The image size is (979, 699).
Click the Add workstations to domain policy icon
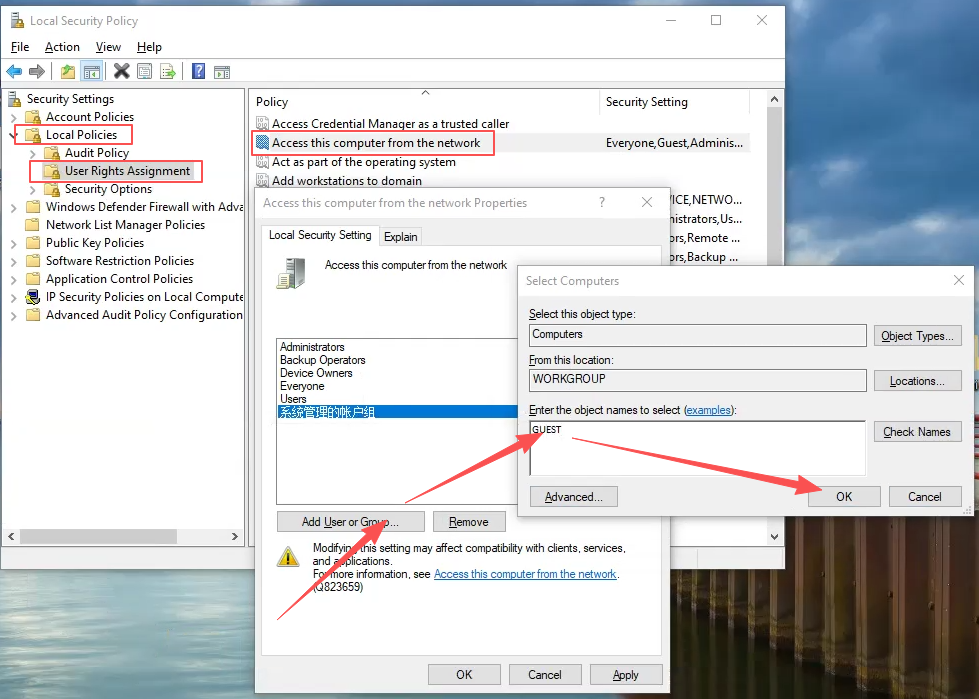point(262,181)
